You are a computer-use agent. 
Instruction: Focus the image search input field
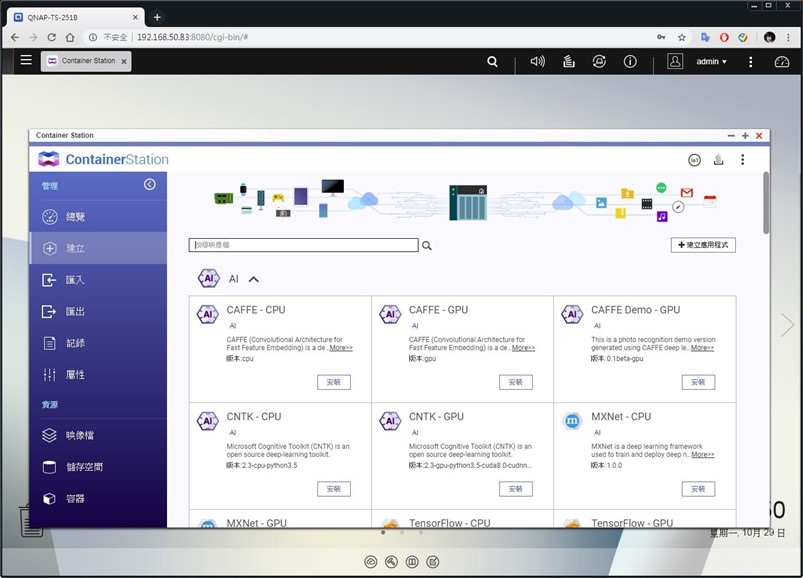click(303, 245)
